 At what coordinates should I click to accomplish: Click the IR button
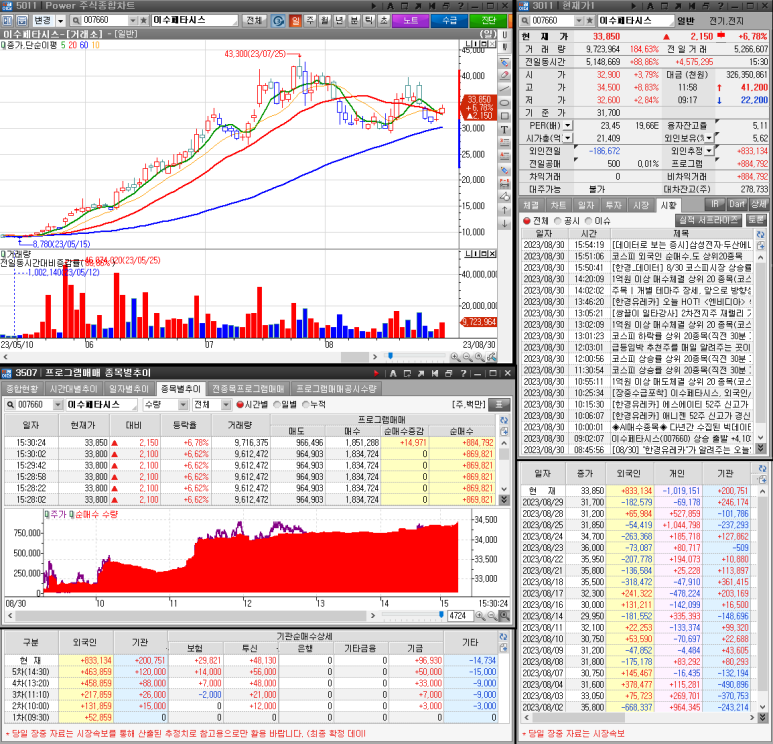point(715,204)
